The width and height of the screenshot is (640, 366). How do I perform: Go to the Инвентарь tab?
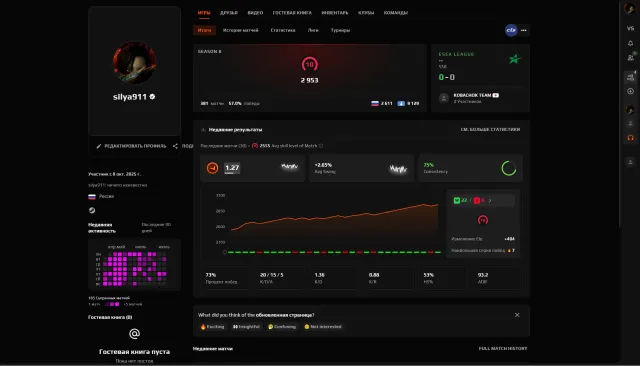[335, 13]
